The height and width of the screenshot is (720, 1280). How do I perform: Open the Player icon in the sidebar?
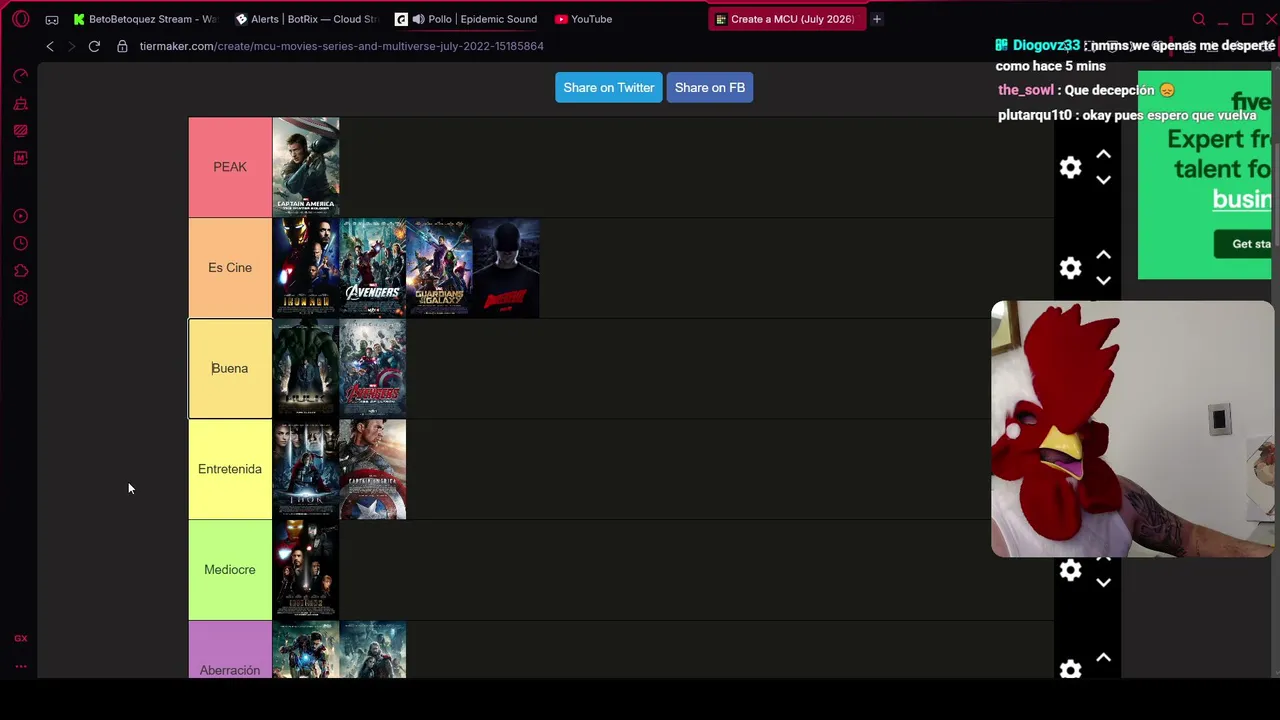pyautogui.click(x=20, y=216)
